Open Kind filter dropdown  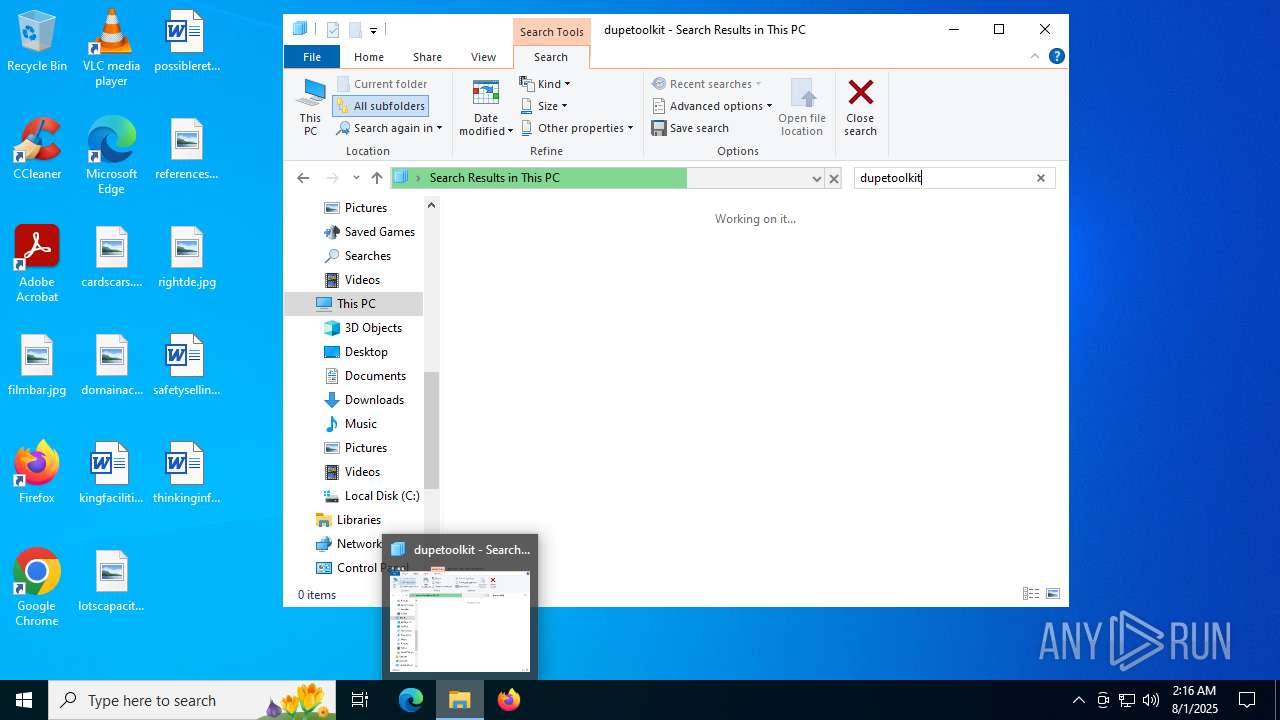(x=546, y=84)
